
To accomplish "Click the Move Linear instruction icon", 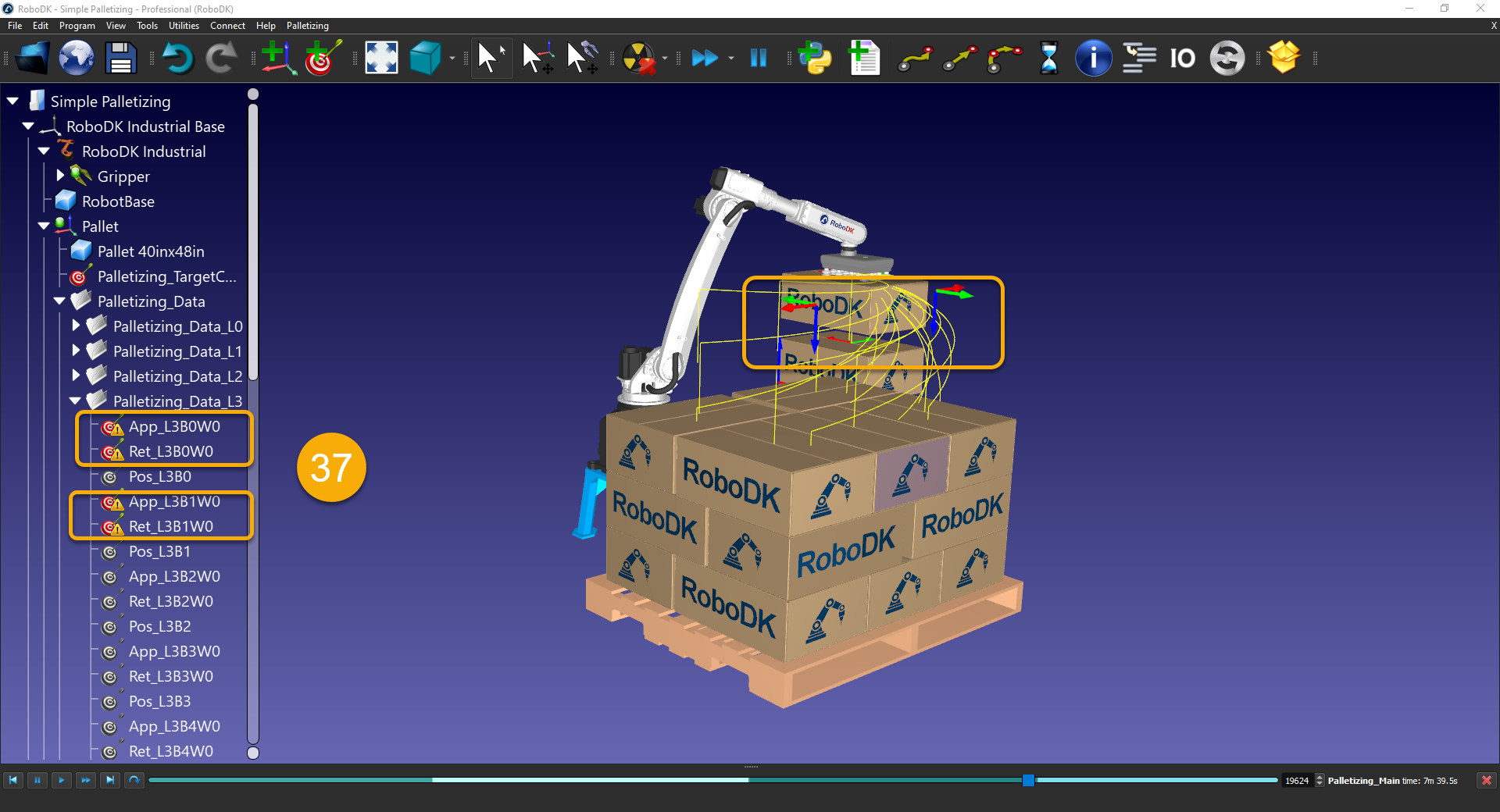I will pyautogui.click(x=959, y=58).
